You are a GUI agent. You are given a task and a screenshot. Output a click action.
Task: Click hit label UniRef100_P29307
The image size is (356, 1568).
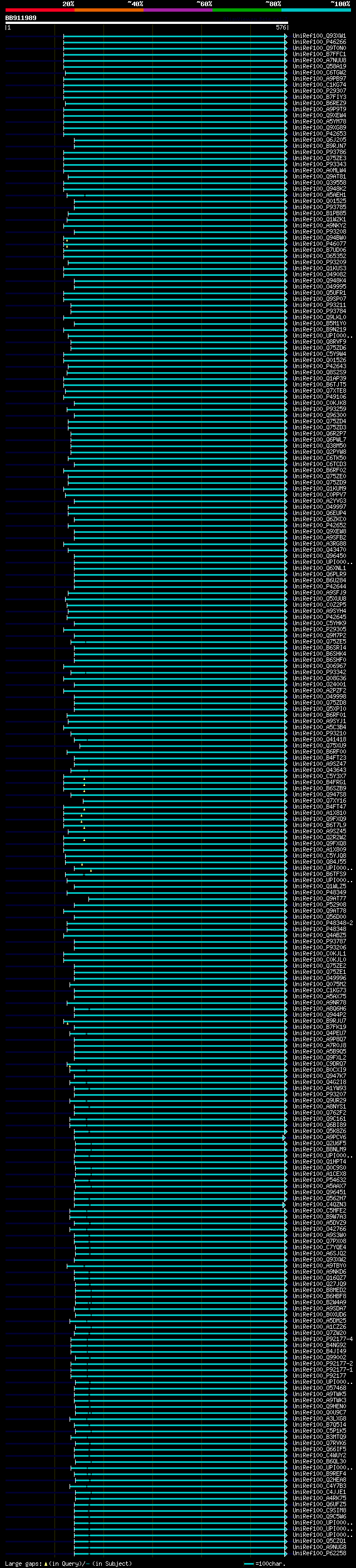(319, 91)
